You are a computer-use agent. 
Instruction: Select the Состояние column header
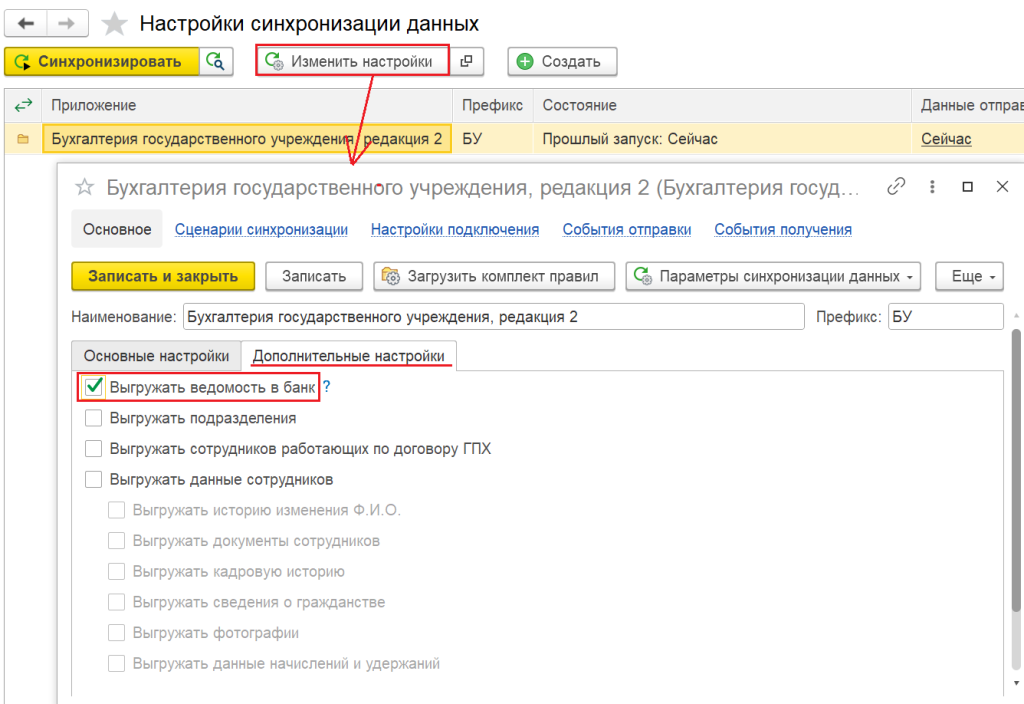pyautogui.click(x=722, y=105)
